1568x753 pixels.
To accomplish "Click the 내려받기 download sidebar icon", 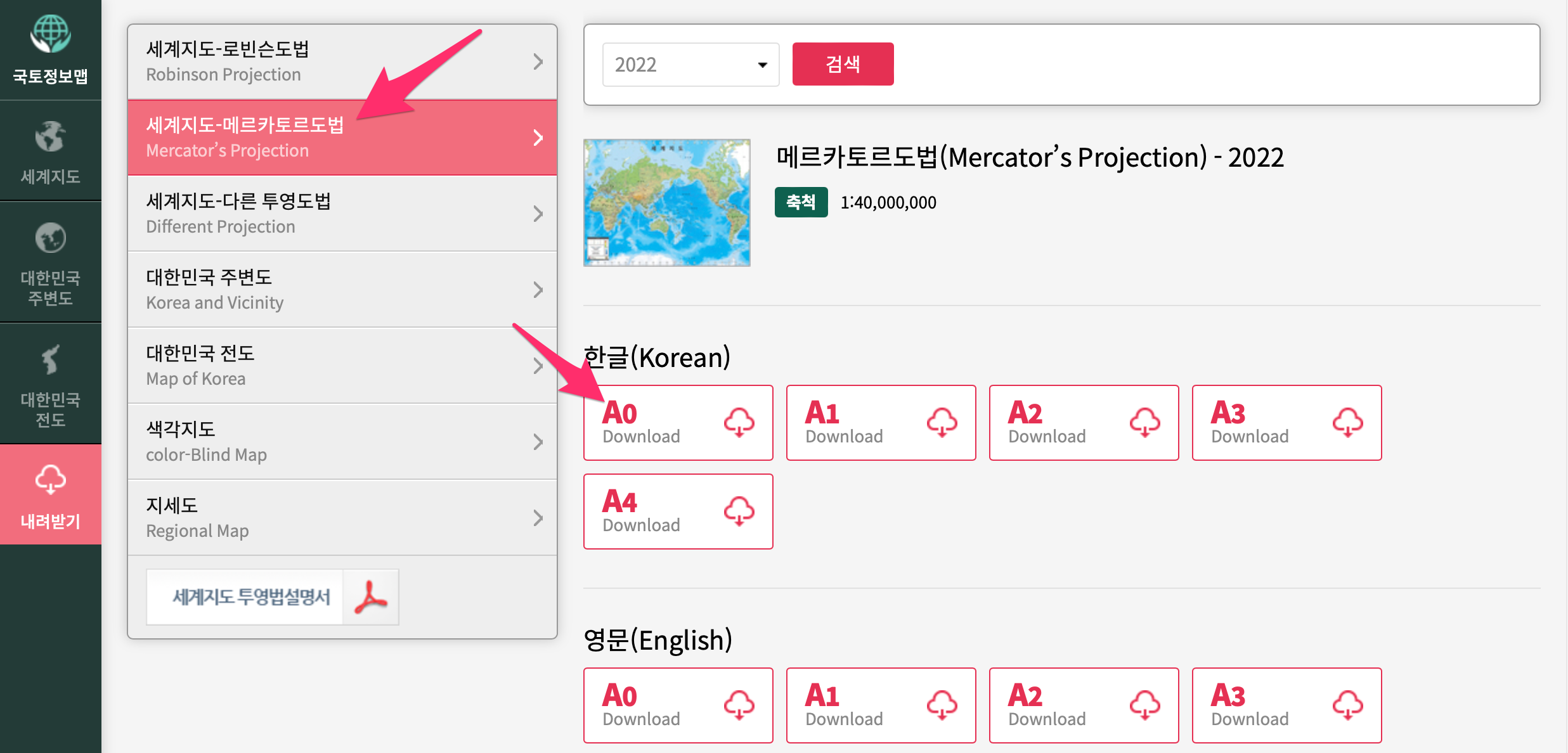I will (50, 495).
